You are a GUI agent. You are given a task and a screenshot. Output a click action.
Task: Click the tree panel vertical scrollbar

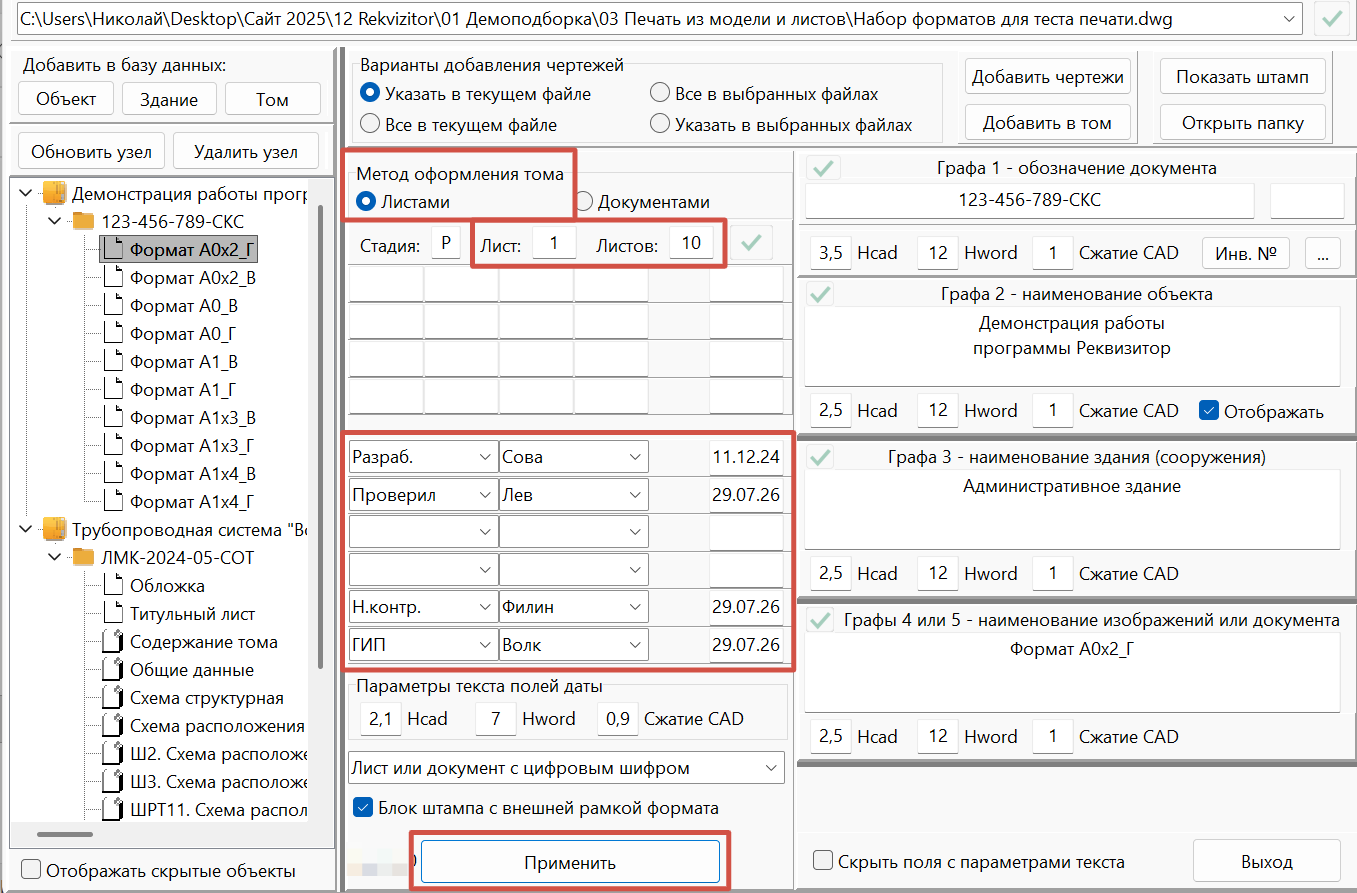coord(320,436)
